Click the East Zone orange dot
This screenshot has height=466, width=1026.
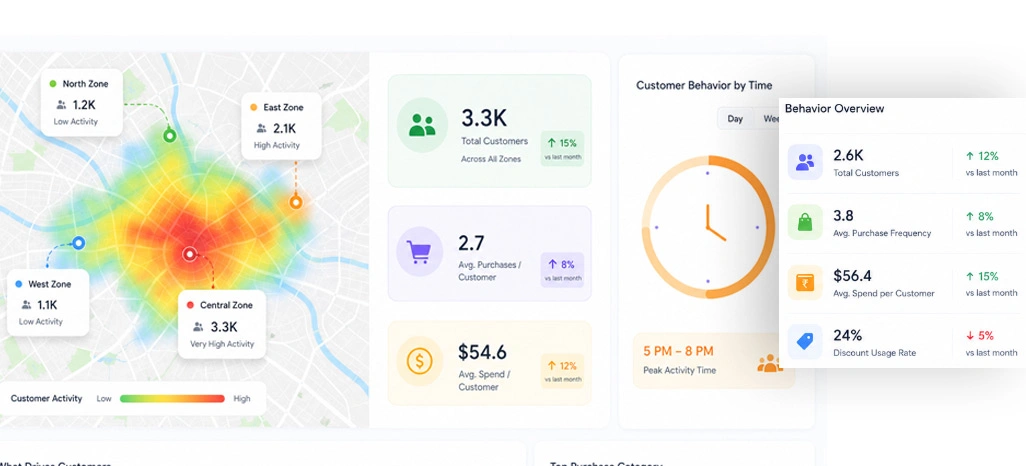tap(254, 107)
